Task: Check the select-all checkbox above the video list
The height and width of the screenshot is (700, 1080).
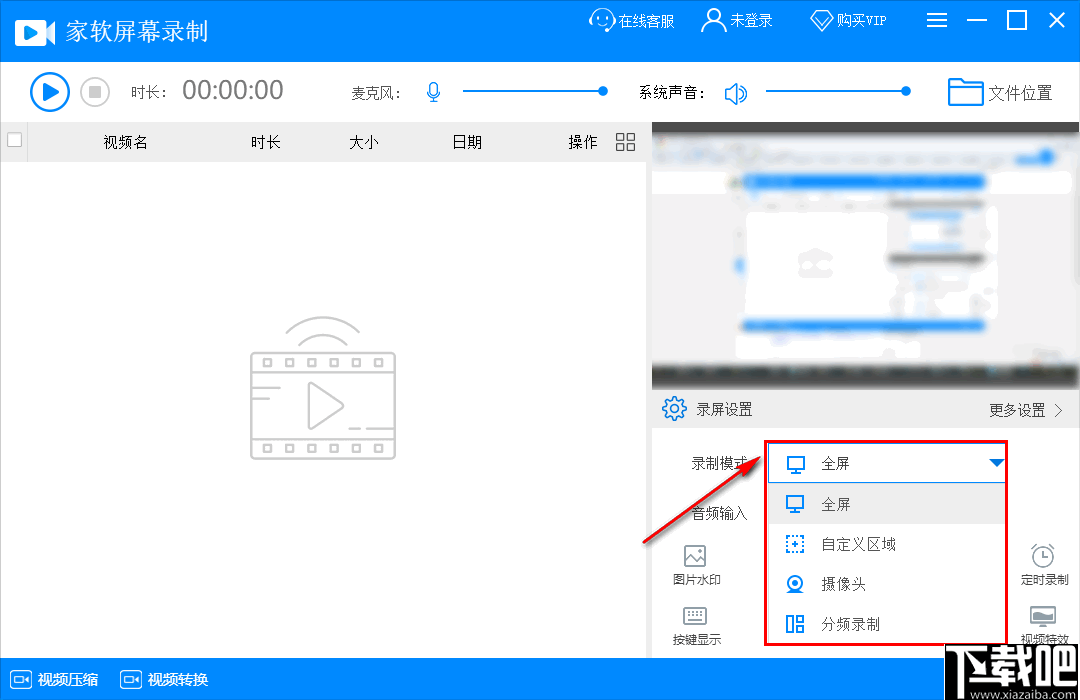Action: [14, 141]
